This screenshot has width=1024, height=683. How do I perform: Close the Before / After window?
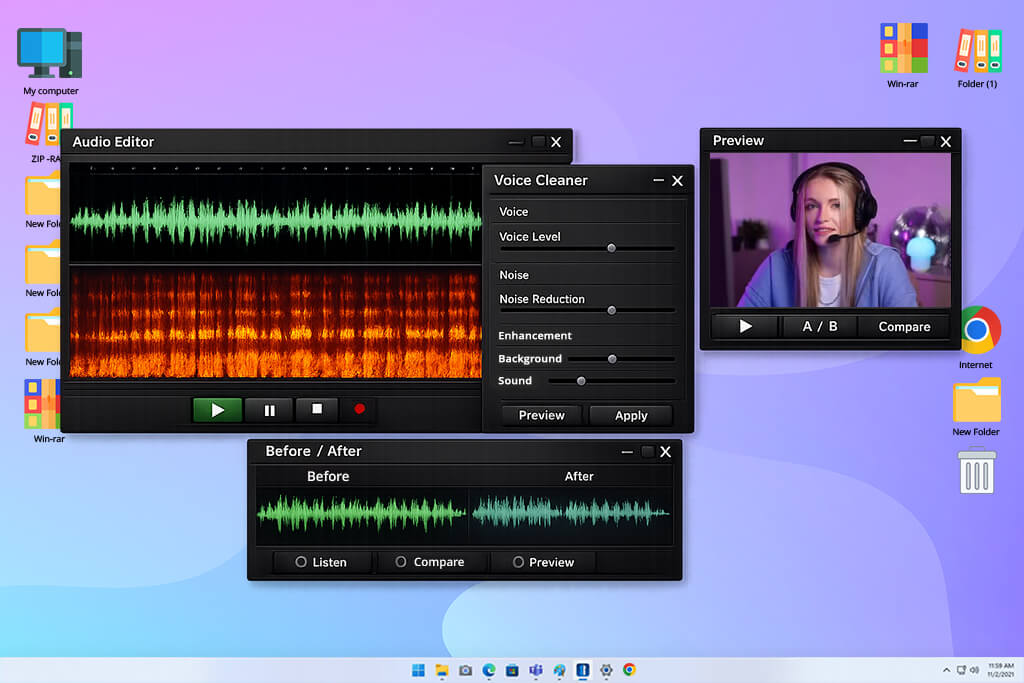665,452
